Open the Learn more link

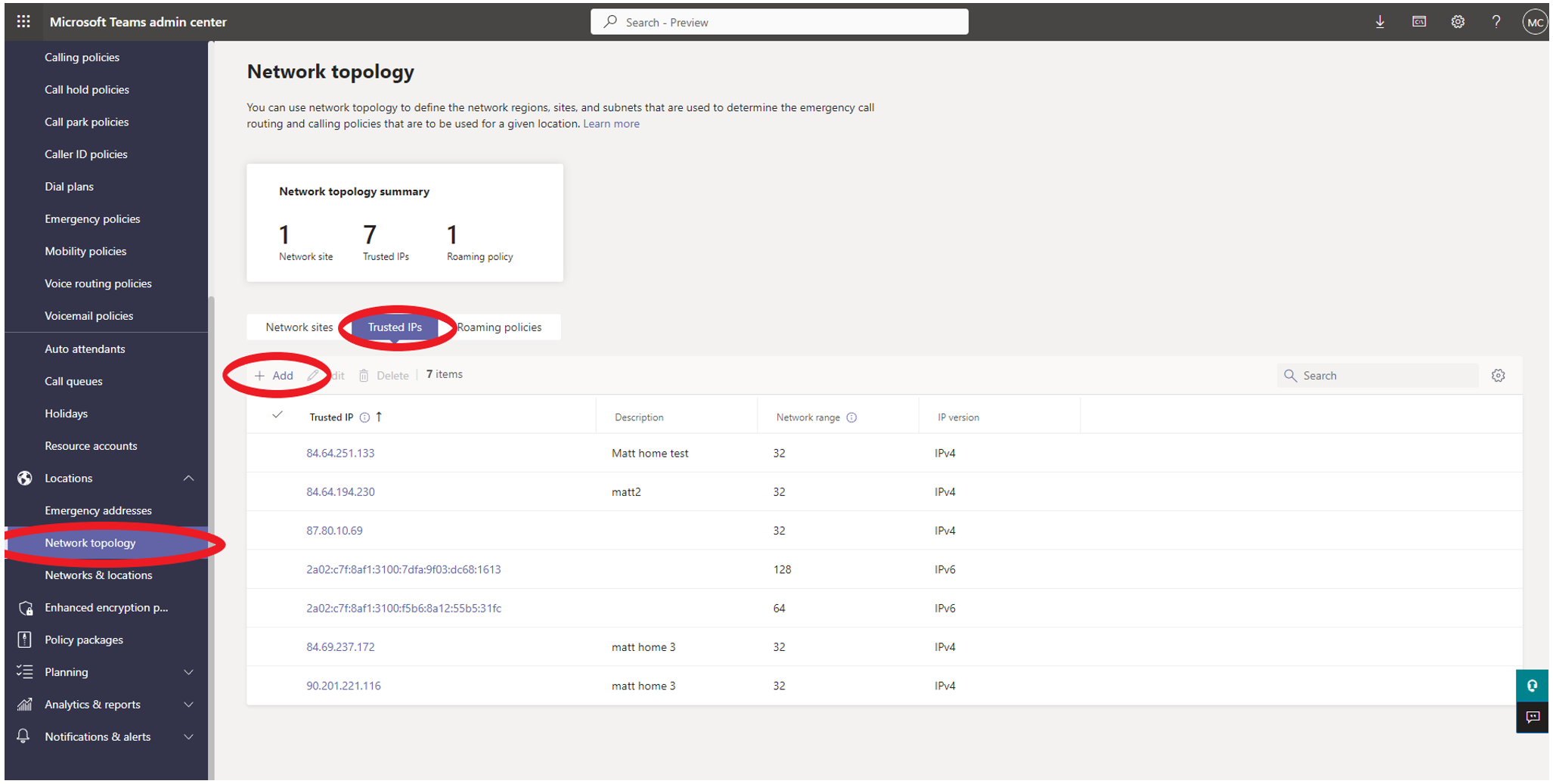(611, 124)
